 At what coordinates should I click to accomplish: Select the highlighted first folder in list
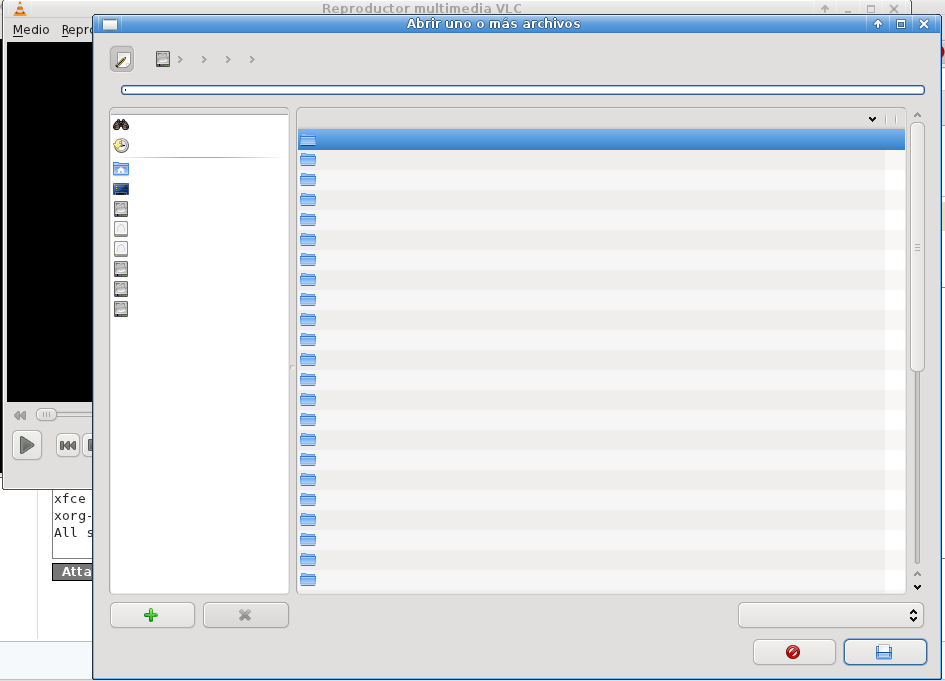[600, 140]
